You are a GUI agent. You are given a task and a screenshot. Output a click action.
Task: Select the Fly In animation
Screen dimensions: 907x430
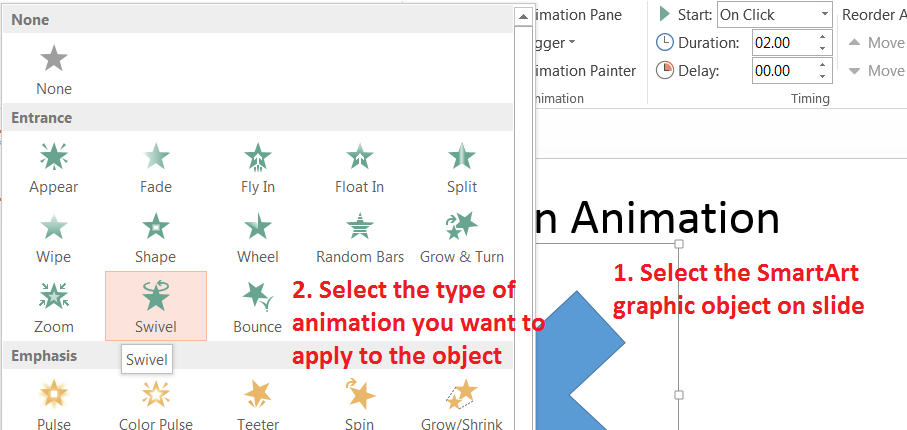coord(257,158)
